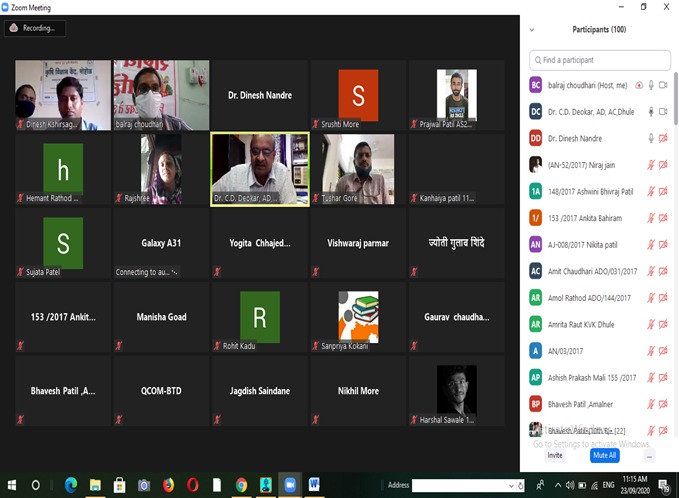Select the QCOM-BTD participant tile
The image size is (679, 498).
(x=161, y=391)
